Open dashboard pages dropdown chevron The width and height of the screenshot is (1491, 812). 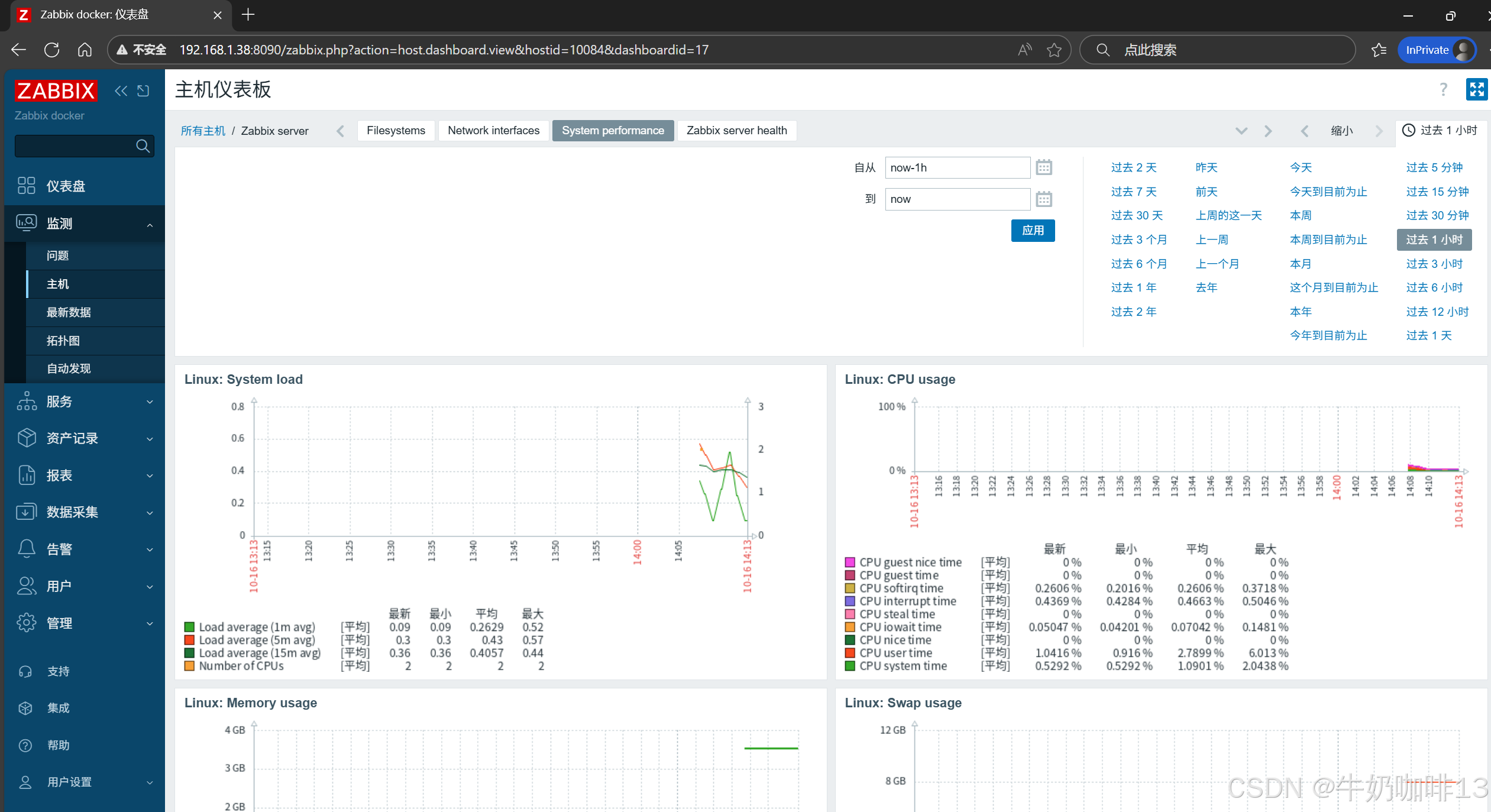(x=1241, y=131)
